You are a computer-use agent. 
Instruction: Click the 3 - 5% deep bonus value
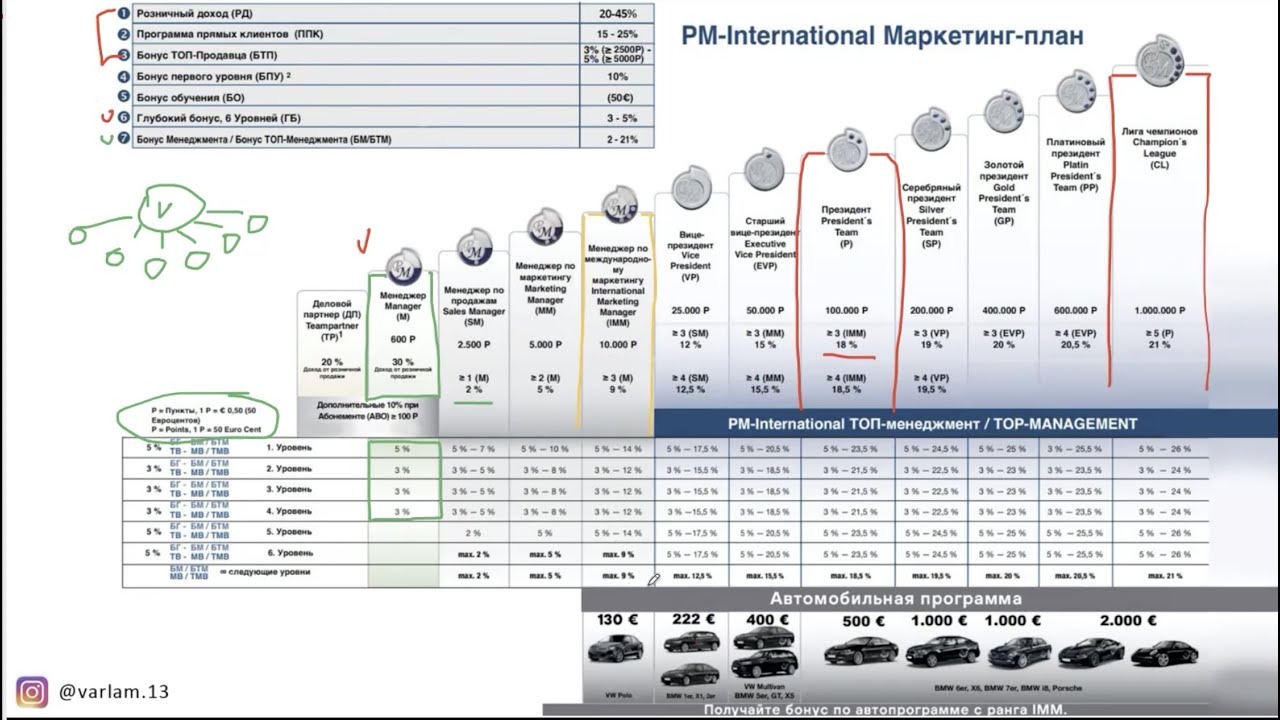point(621,118)
